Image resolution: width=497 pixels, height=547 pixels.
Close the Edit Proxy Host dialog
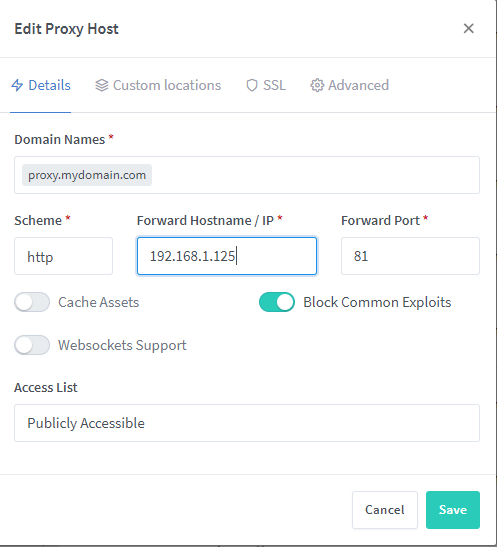[468, 29]
